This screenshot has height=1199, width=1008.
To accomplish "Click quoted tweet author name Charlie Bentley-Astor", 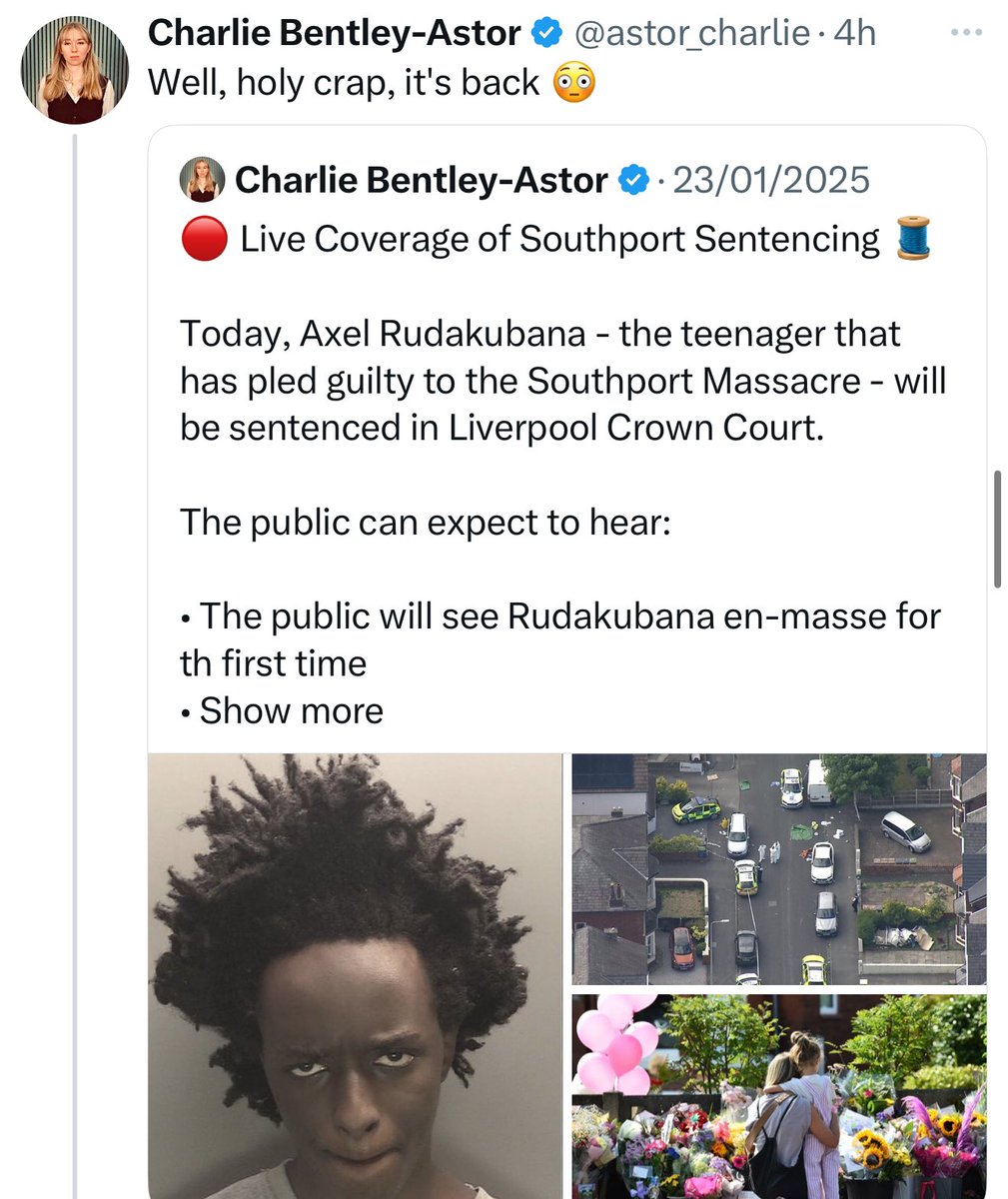I will coord(422,180).
